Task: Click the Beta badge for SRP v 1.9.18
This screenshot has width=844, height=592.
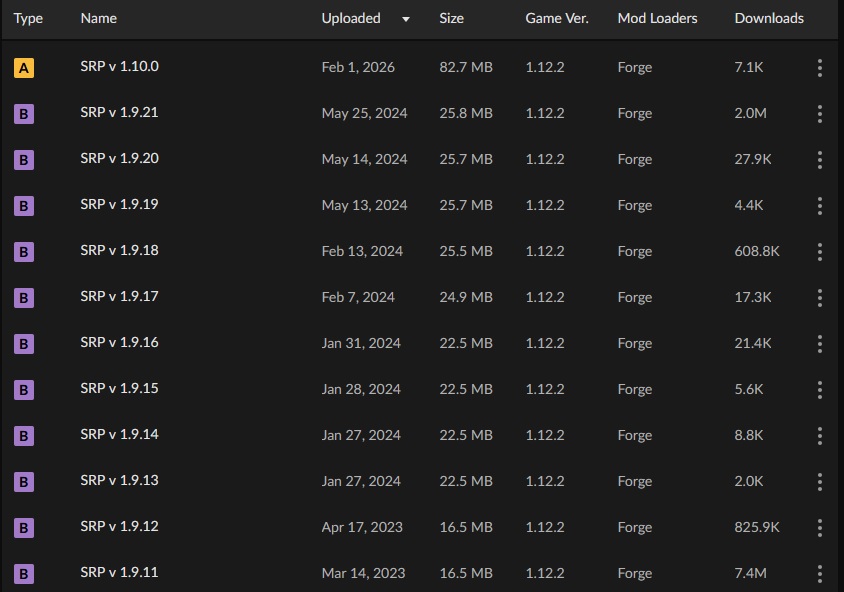Action: pos(24,252)
